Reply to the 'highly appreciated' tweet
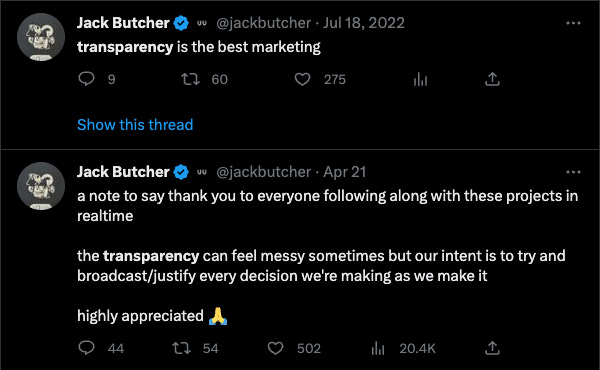Viewport: 600px width, 370px height. [86, 348]
